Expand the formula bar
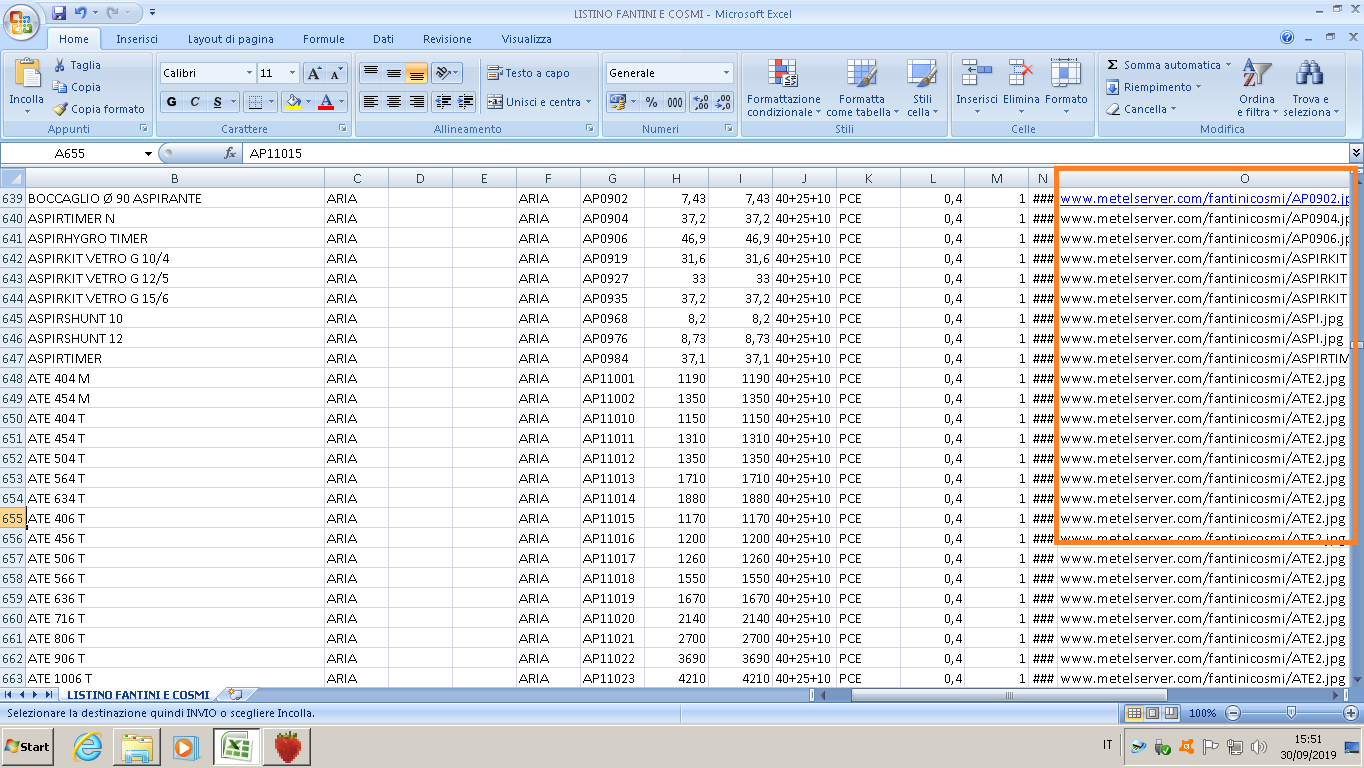 1356,153
